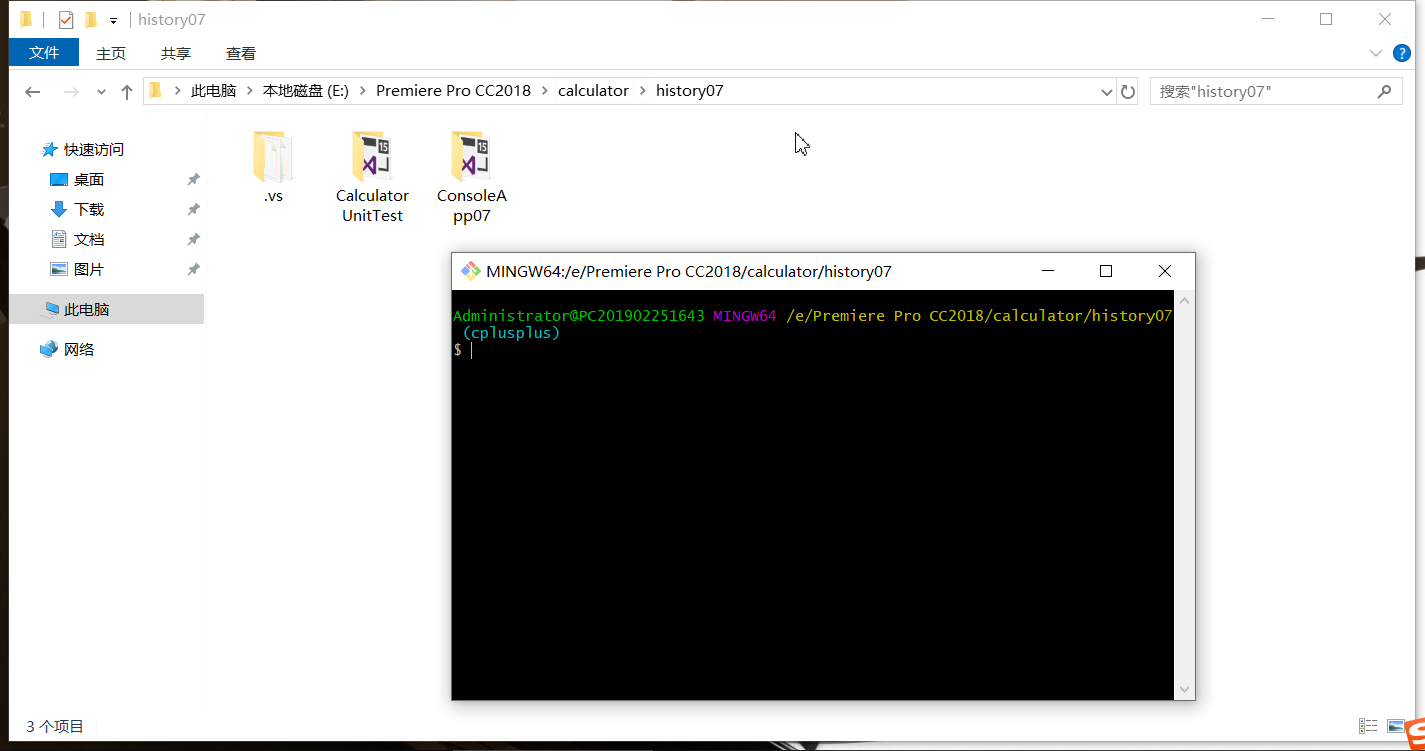Click the search magnifier icon
Image resolution: width=1425 pixels, height=751 pixels.
1384,91
